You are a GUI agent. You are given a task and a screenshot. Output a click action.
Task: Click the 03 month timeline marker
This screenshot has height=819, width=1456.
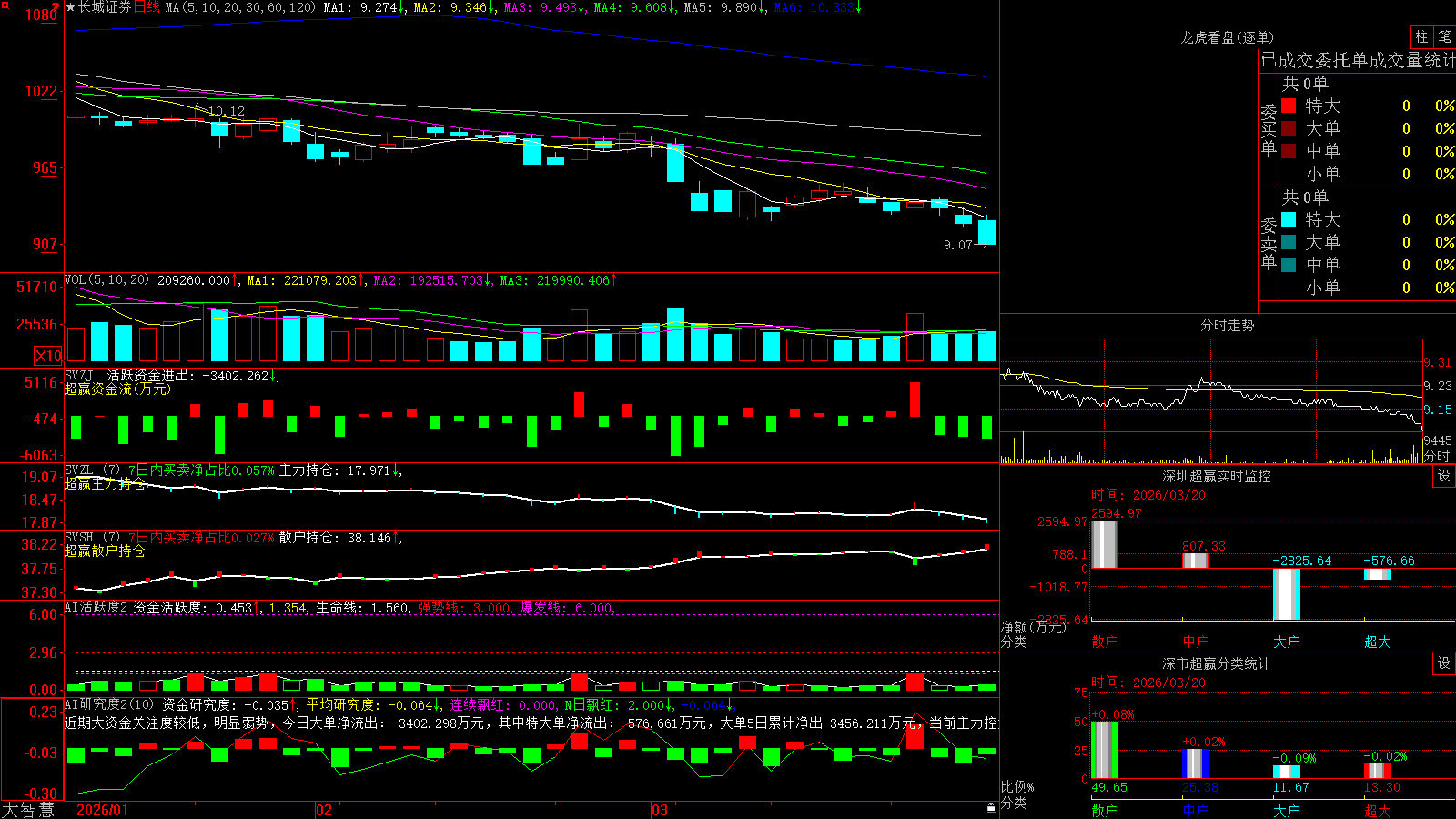[660, 810]
